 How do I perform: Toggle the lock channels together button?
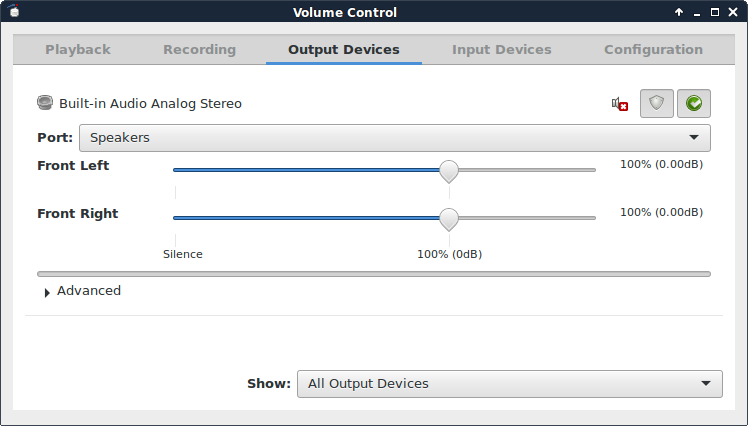(657, 103)
